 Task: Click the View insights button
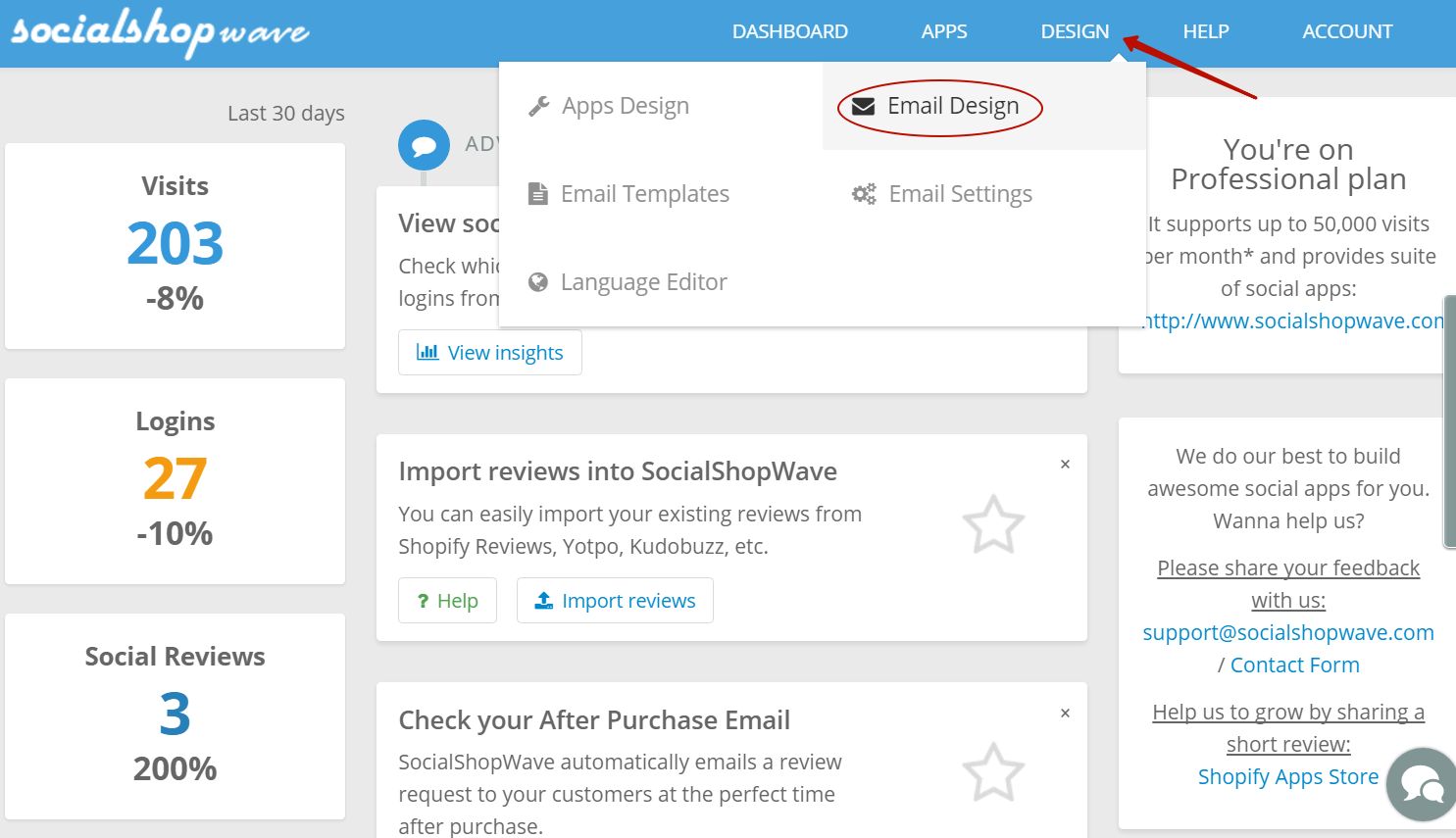click(490, 353)
